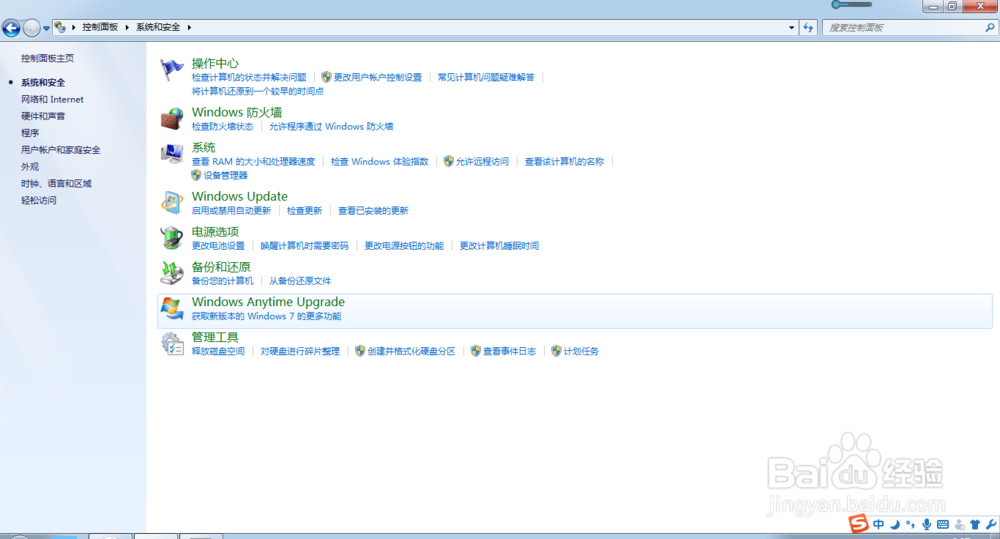Expand the arrow before 控制面板 breadcrumb
Screen dimensions: 1000x539
[73, 27]
